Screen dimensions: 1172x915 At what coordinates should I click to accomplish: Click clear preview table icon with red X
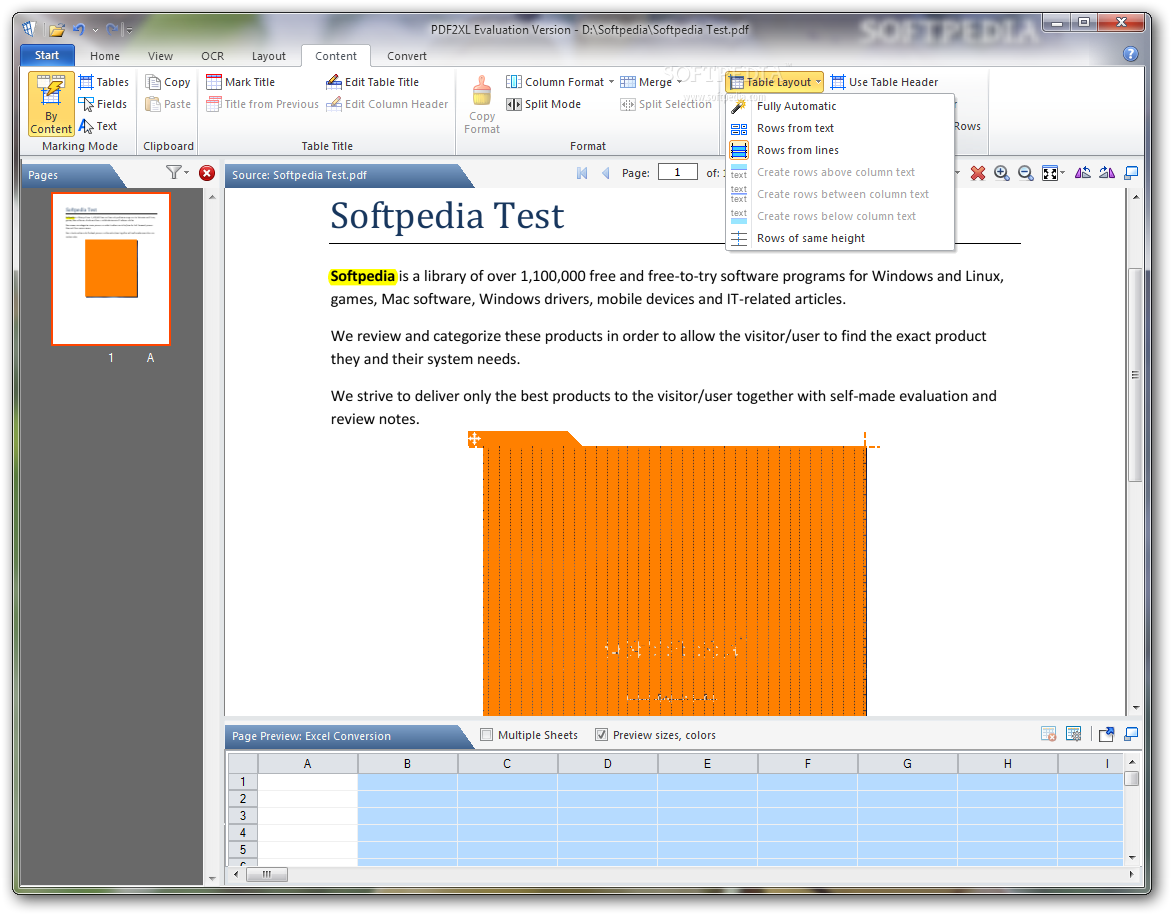pyautogui.click(x=1049, y=735)
